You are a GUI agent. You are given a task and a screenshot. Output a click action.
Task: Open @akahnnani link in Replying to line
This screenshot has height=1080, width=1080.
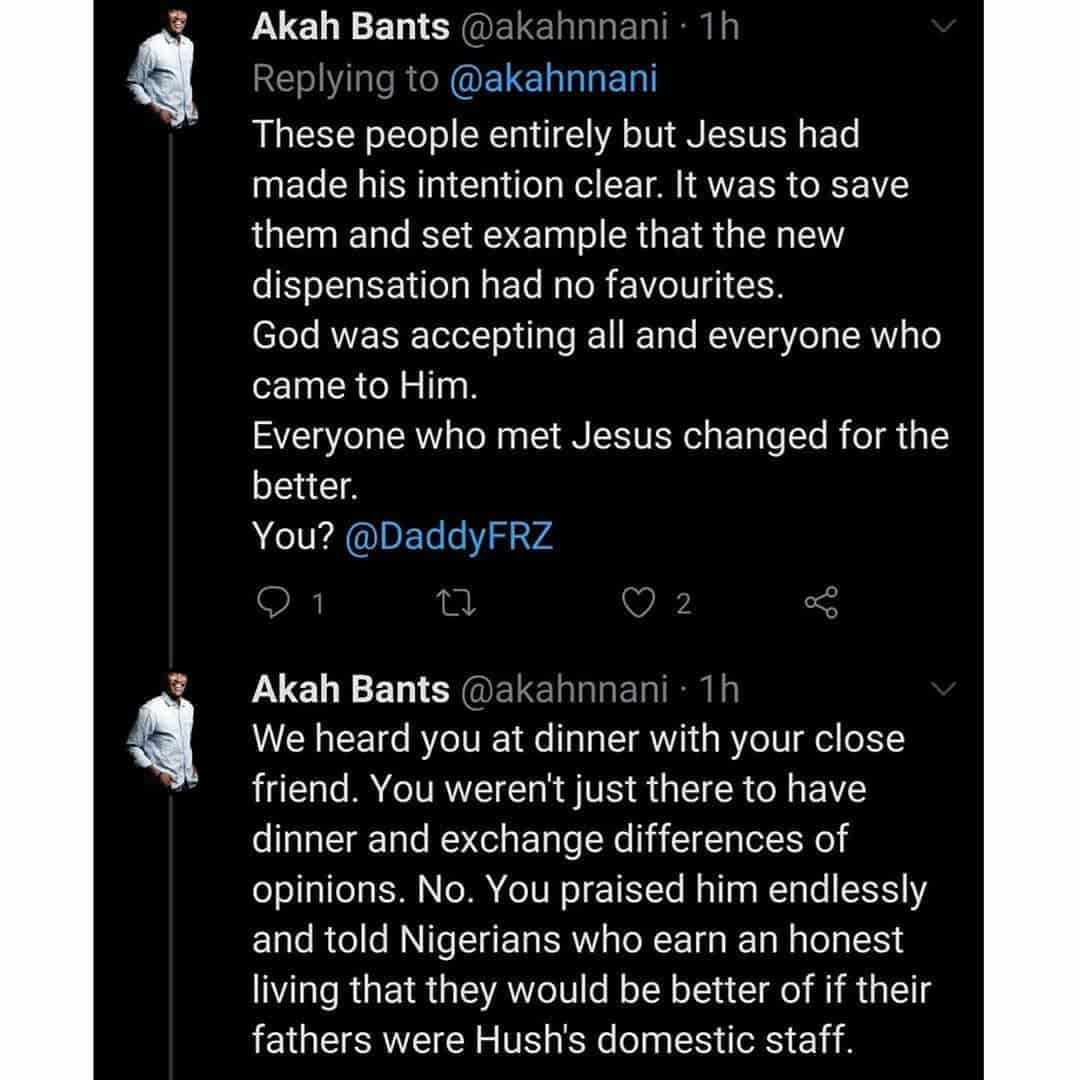(555, 80)
